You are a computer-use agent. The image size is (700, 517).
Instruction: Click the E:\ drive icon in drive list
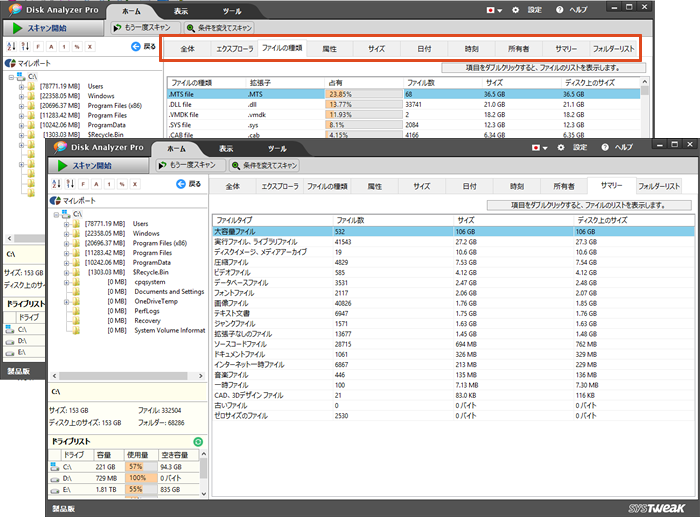pos(54,490)
